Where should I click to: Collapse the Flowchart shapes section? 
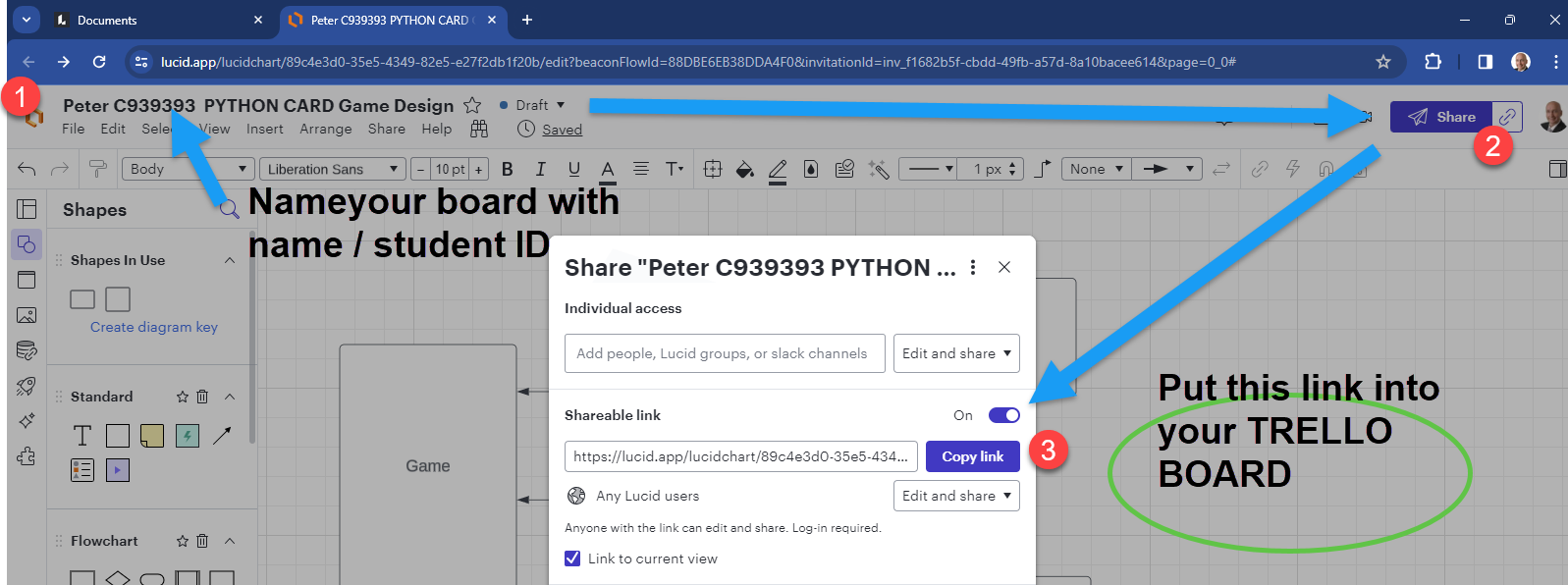(x=230, y=541)
